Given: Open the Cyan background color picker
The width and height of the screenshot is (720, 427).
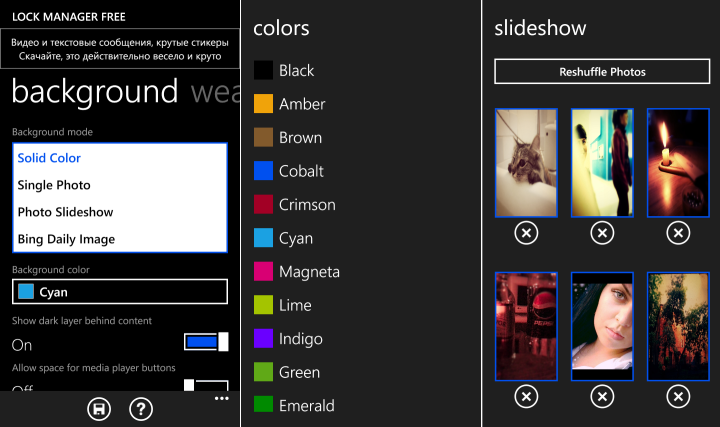Looking at the screenshot, I should tap(119, 292).
